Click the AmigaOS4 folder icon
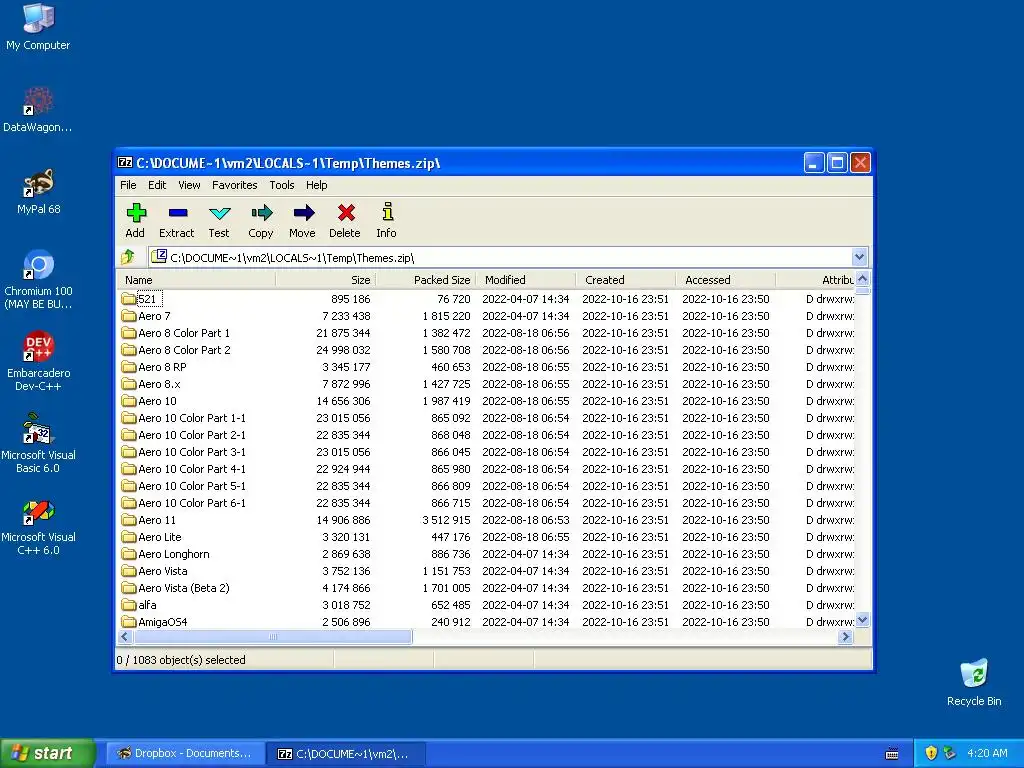 pyautogui.click(x=129, y=622)
